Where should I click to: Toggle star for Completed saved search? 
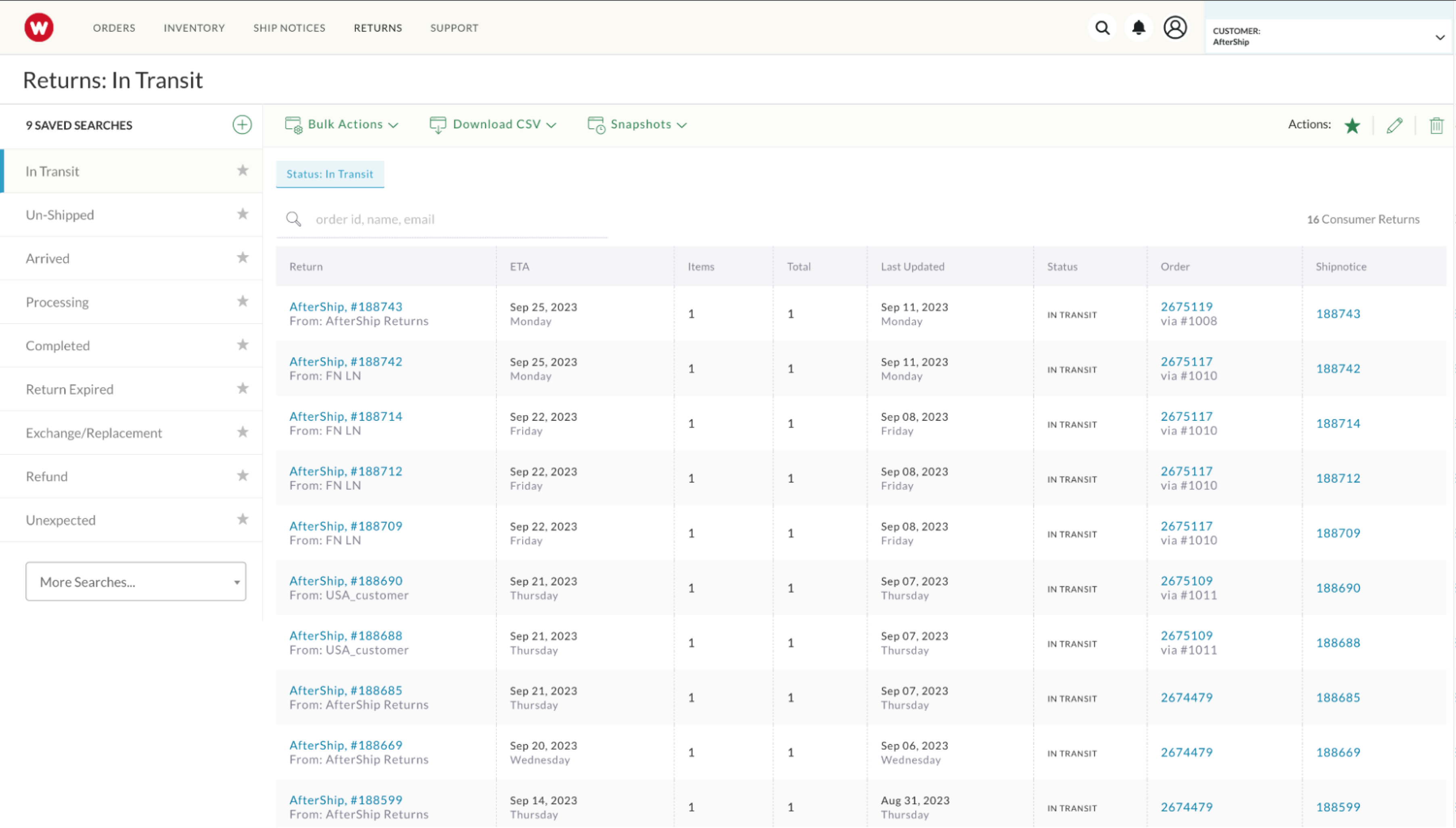[243, 345]
